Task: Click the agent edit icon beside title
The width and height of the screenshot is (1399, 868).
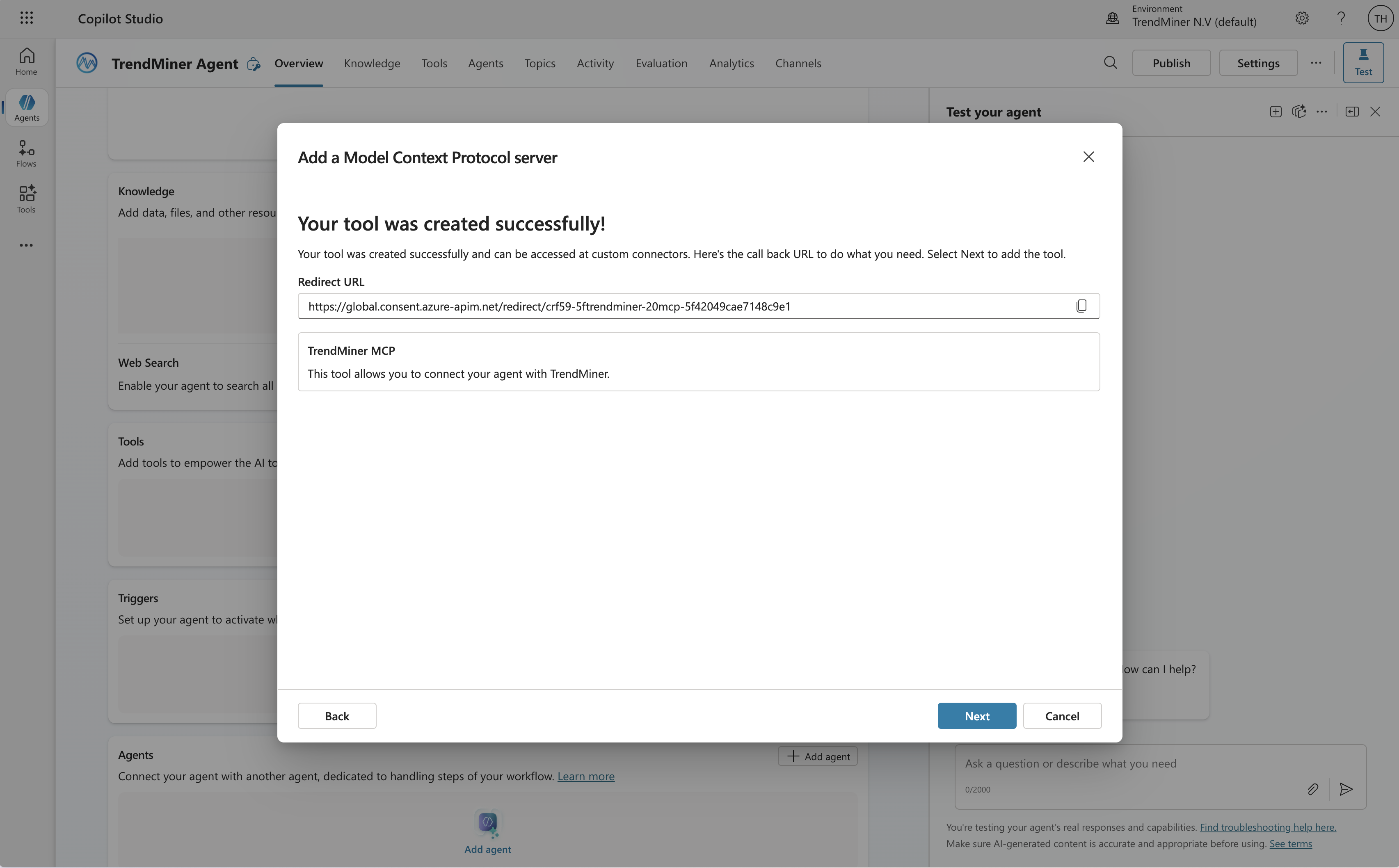Action: click(254, 64)
